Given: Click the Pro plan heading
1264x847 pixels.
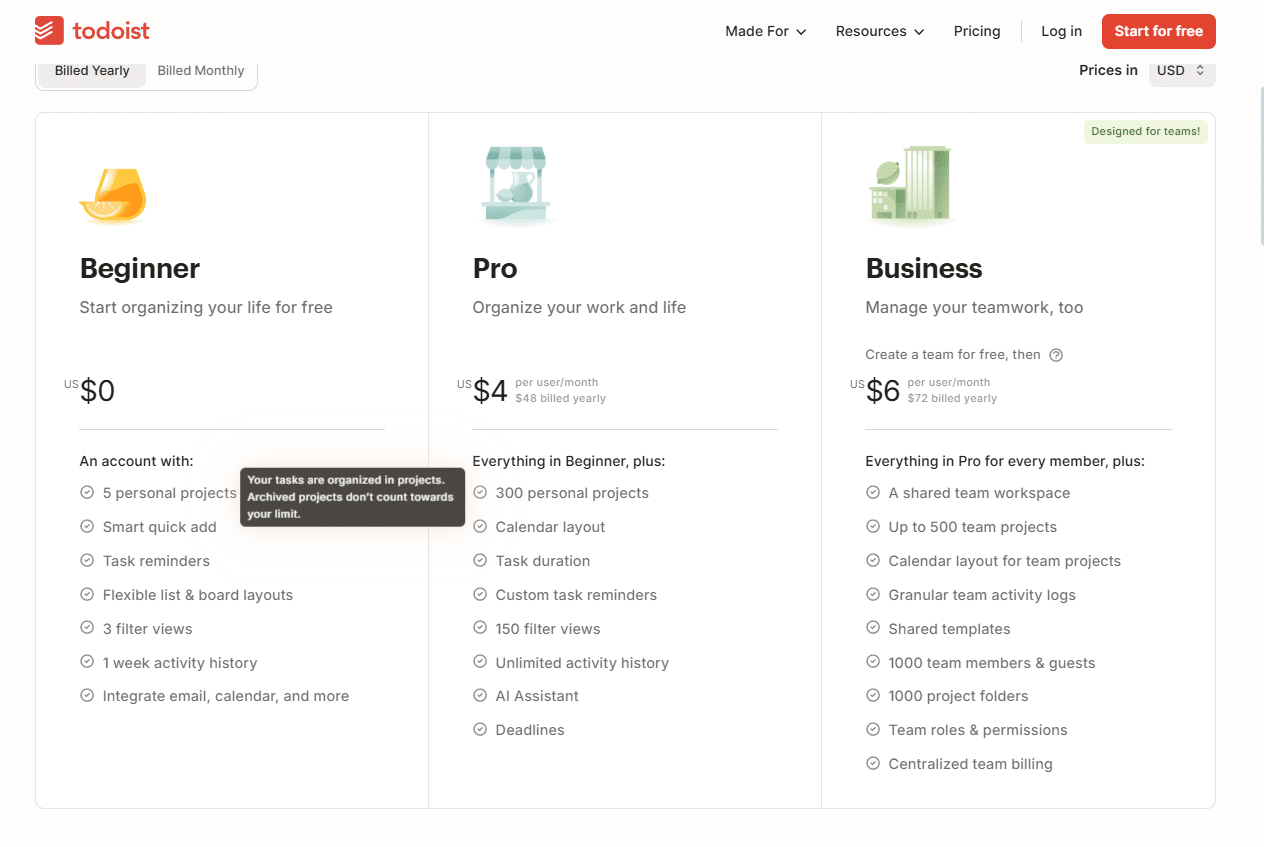Looking at the screenshot, I should [x=495, y=268].
